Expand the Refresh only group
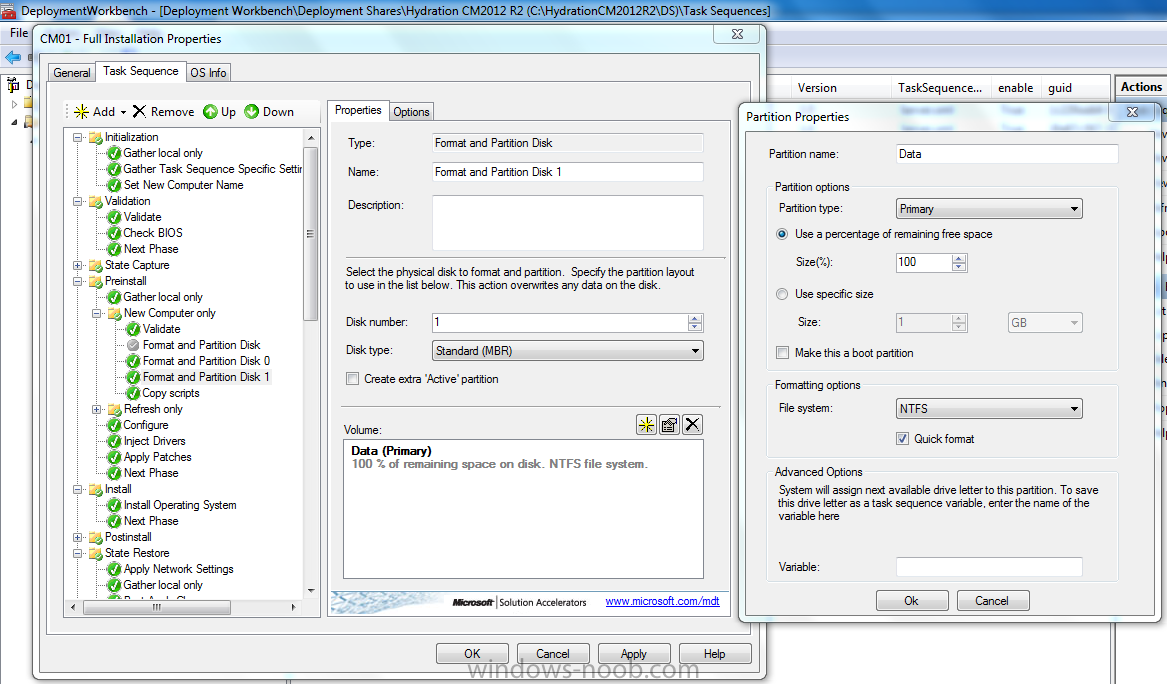Screen dimensions: 1167x684 pyautogui.click(x=97, y=409)
